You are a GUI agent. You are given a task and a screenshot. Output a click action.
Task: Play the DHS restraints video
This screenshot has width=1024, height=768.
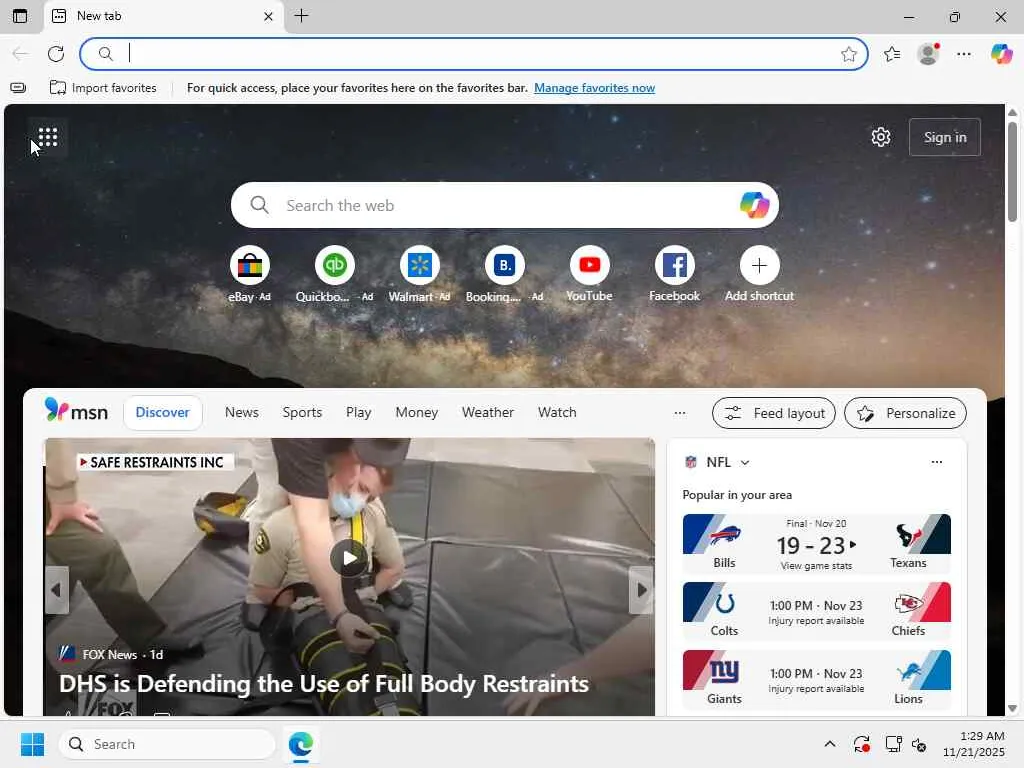pyautogui.click(x=349, y=558)
